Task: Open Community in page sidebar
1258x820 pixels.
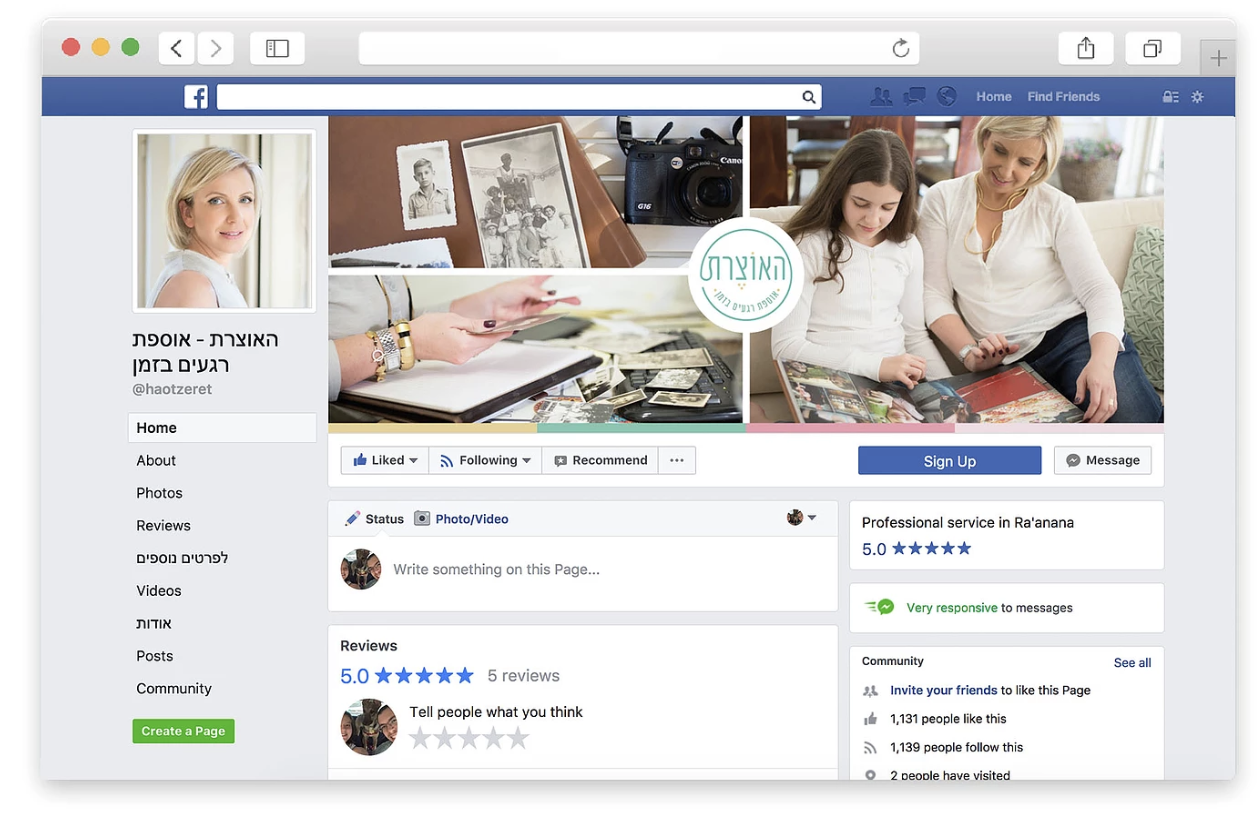Action: tap(174, 688)
